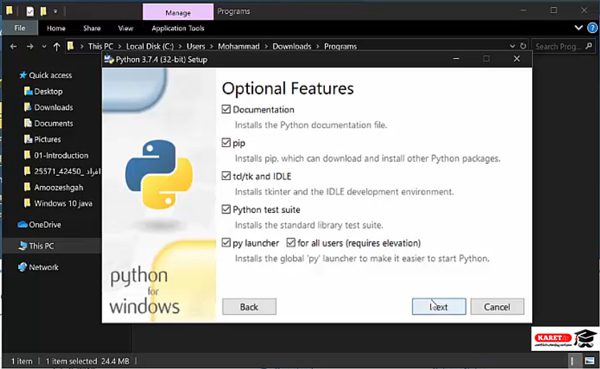Click the Properties quick access toolbar icon
The height and width of the screenshot is (369, 600).
pos(30,11)
